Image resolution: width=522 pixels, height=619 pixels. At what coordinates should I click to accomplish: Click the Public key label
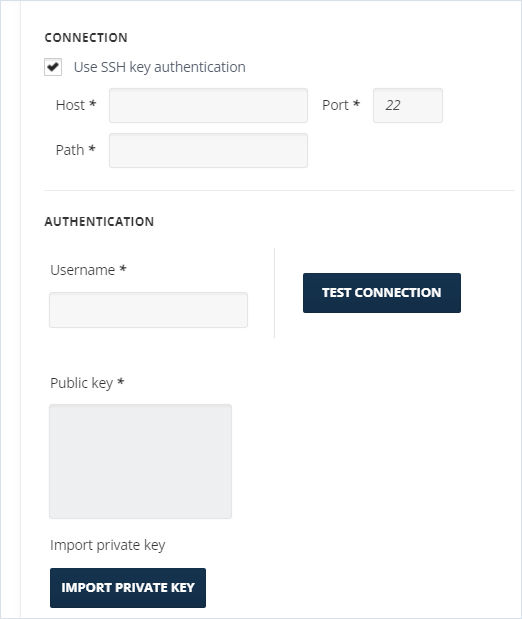pyautogui.click(x=82, y=383)
